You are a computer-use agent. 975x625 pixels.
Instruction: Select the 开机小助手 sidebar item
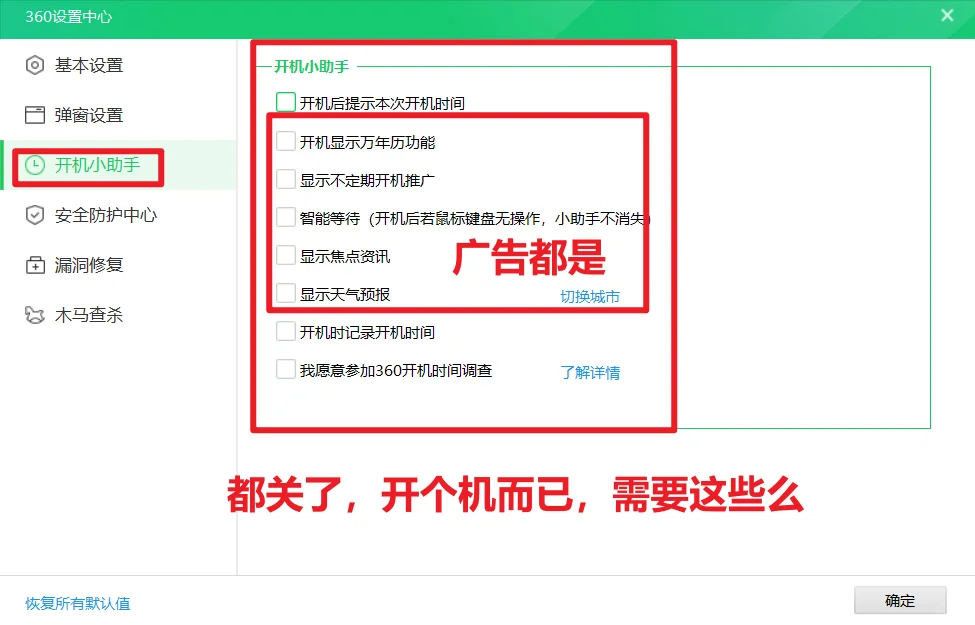tap(118, 165)
